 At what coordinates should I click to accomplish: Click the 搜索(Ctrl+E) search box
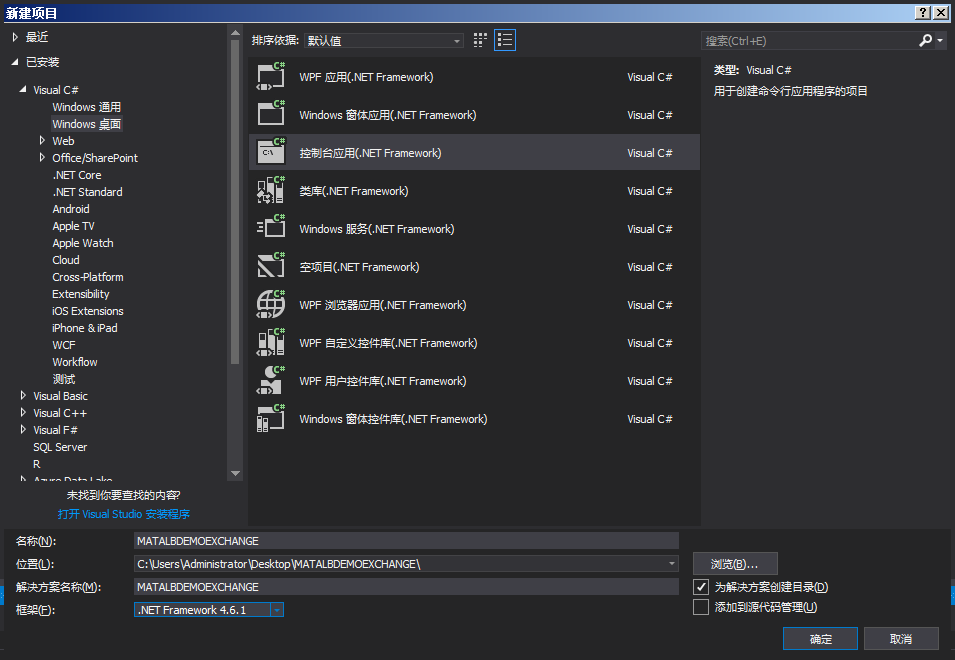pyautogui.click(x=809, y=41)
